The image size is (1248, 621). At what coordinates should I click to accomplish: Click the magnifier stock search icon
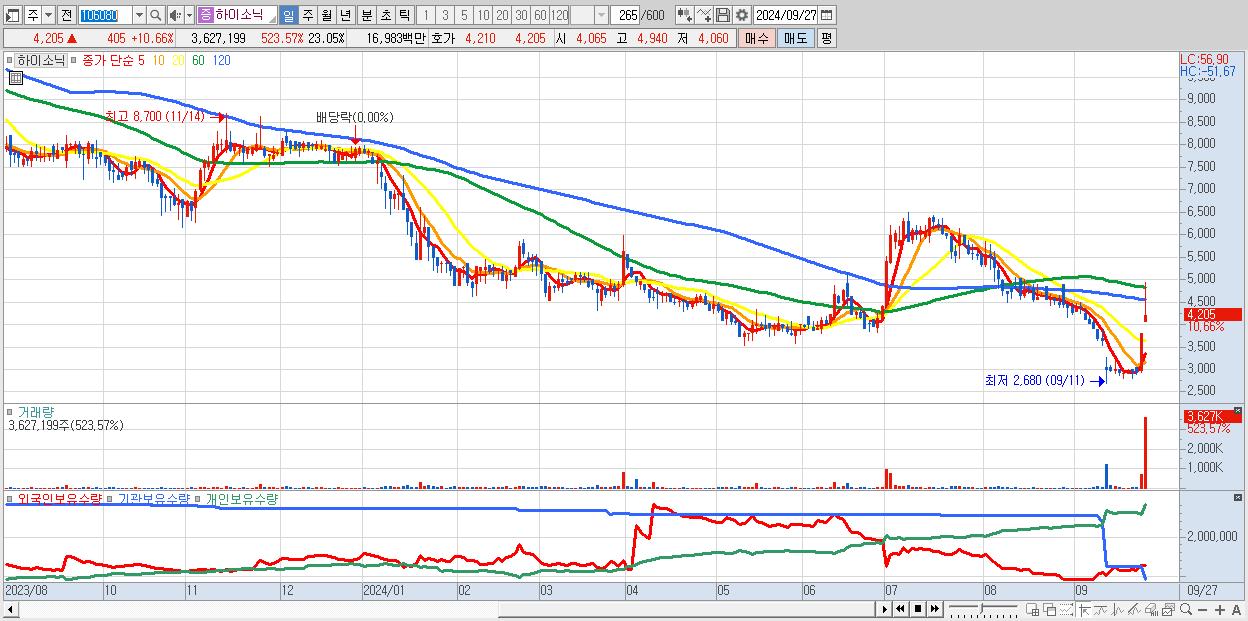155,15
